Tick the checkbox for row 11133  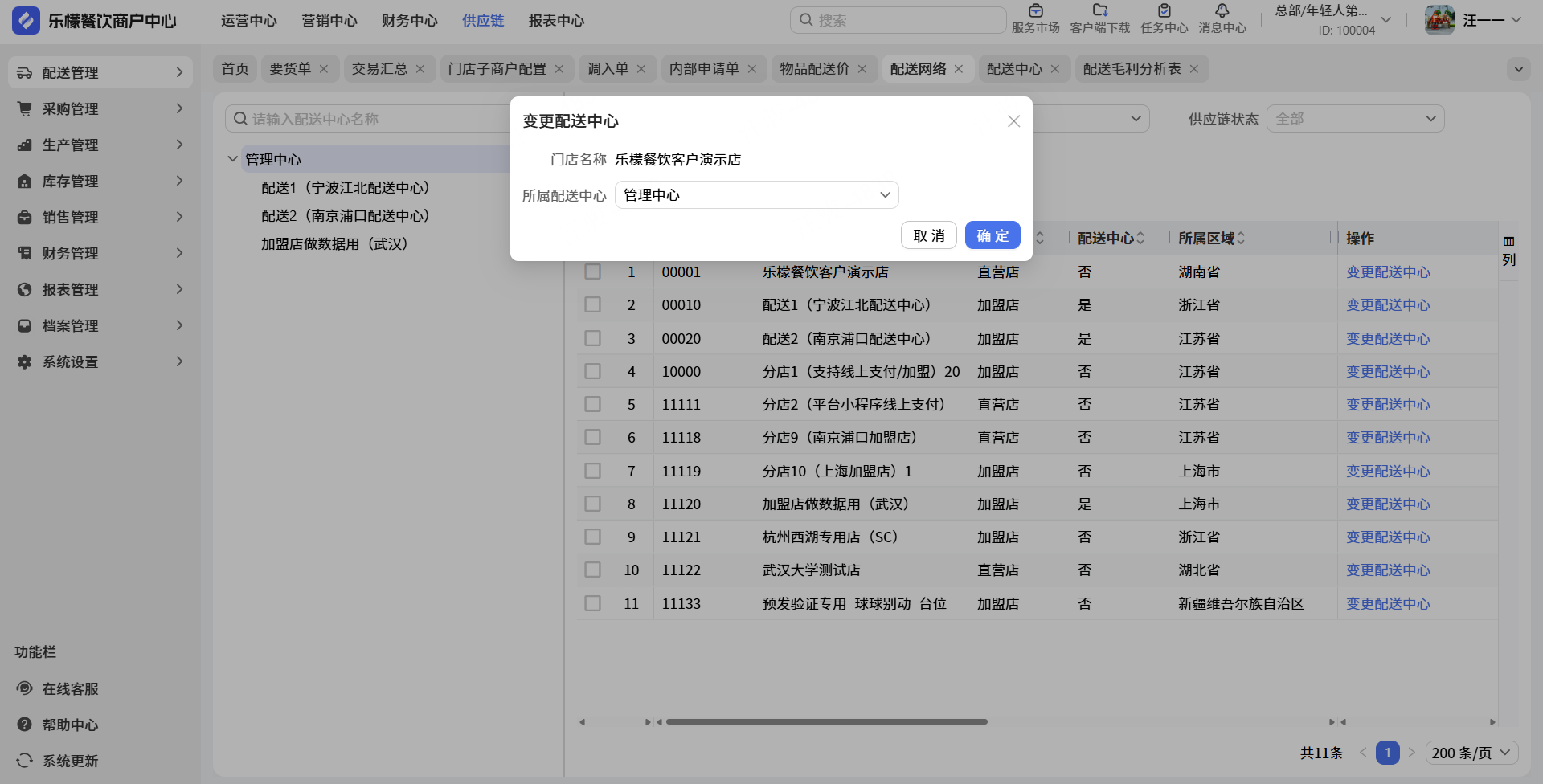point(592,603)
